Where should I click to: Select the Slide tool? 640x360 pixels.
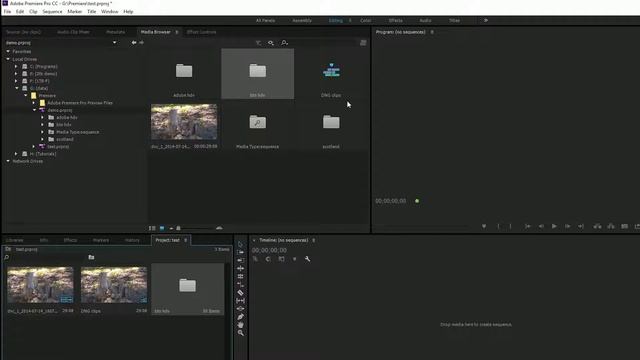point(240,309)
